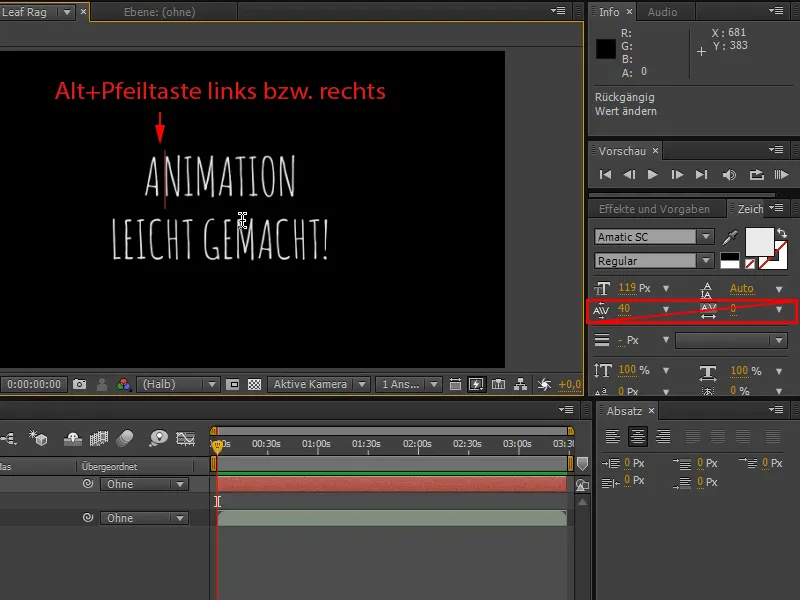Open Effekte und Vorgaben tab
Screen dimensions: 800x600
point(654,209)
